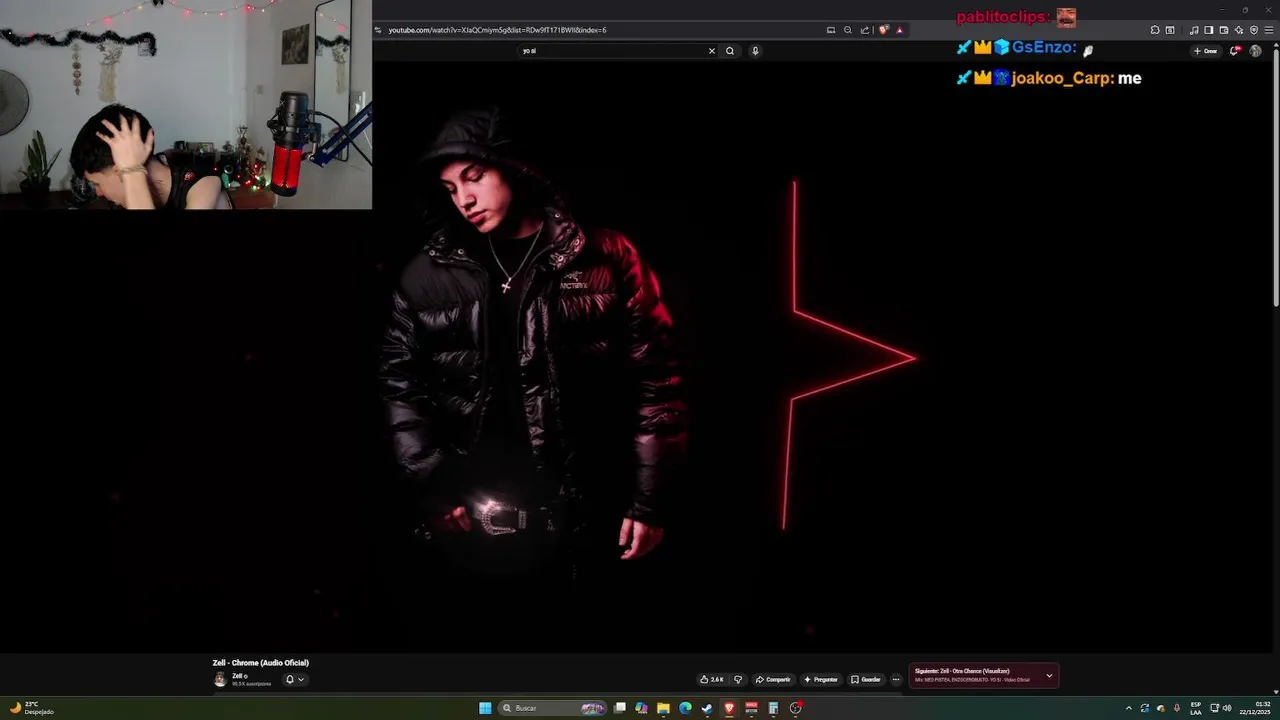The height and width of the screenshot is (720, 1280).
Task: Open File Explorer from the taskbar
Action: coord(663,708)
